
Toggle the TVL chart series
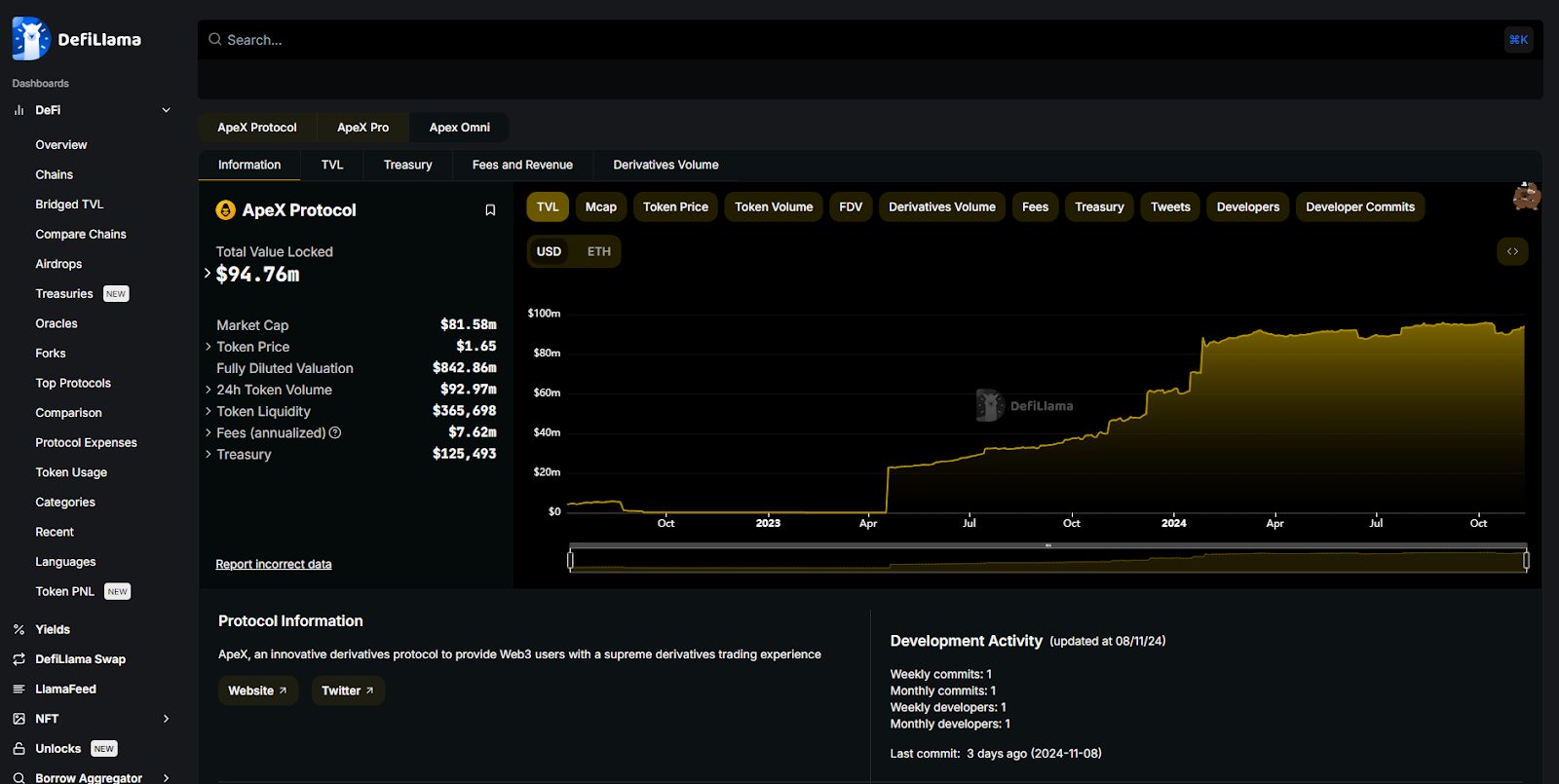pyautogui.click(x=548, y=206)
